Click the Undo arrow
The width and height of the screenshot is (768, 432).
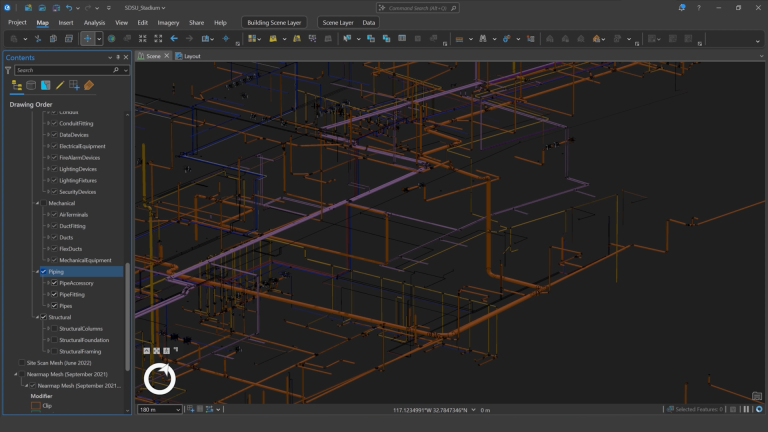(x=69, y=8)
